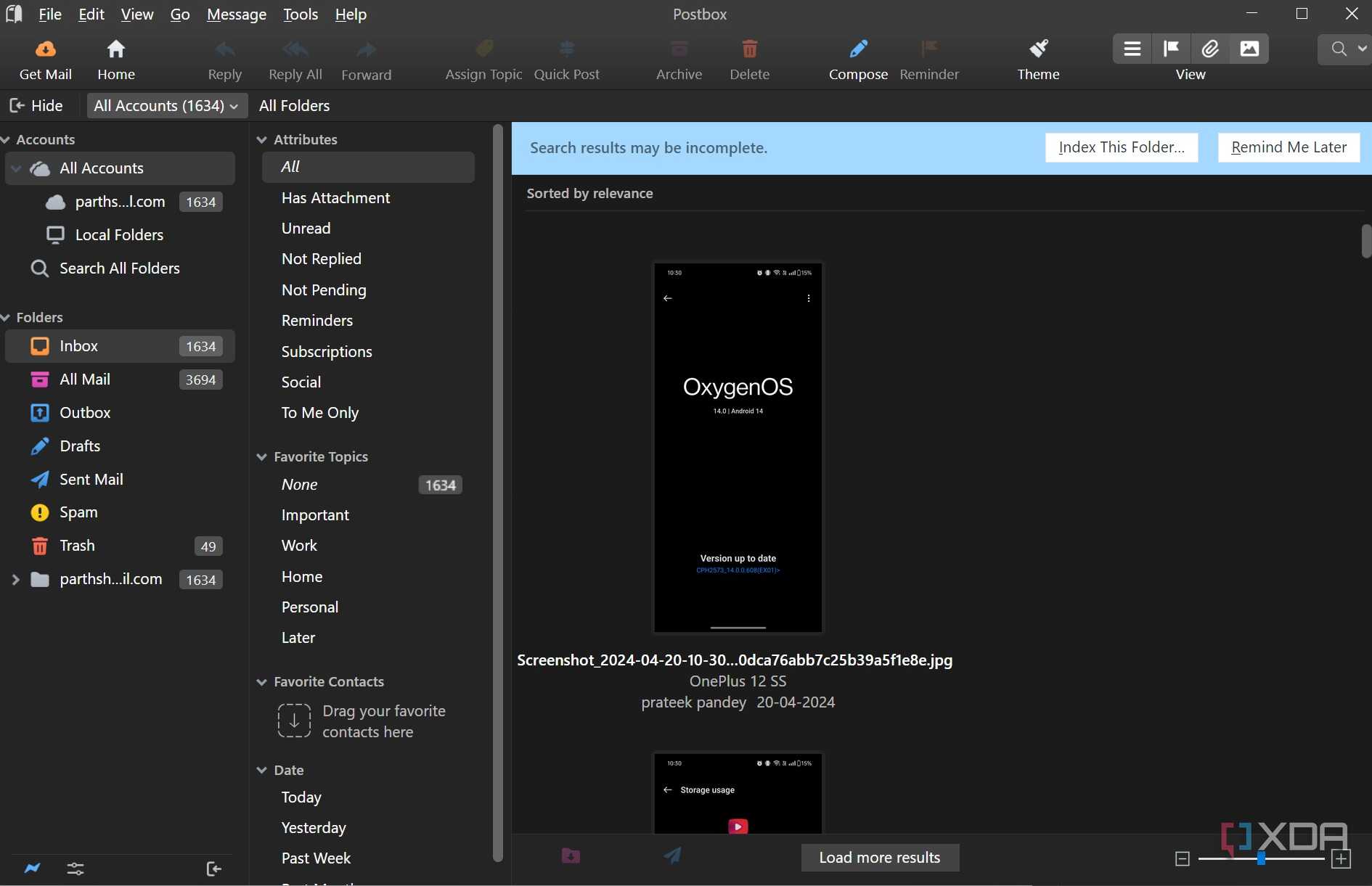Click the Hide button above the sidebar
This screenshot has height=886, width=1372.
pos(36,106)
